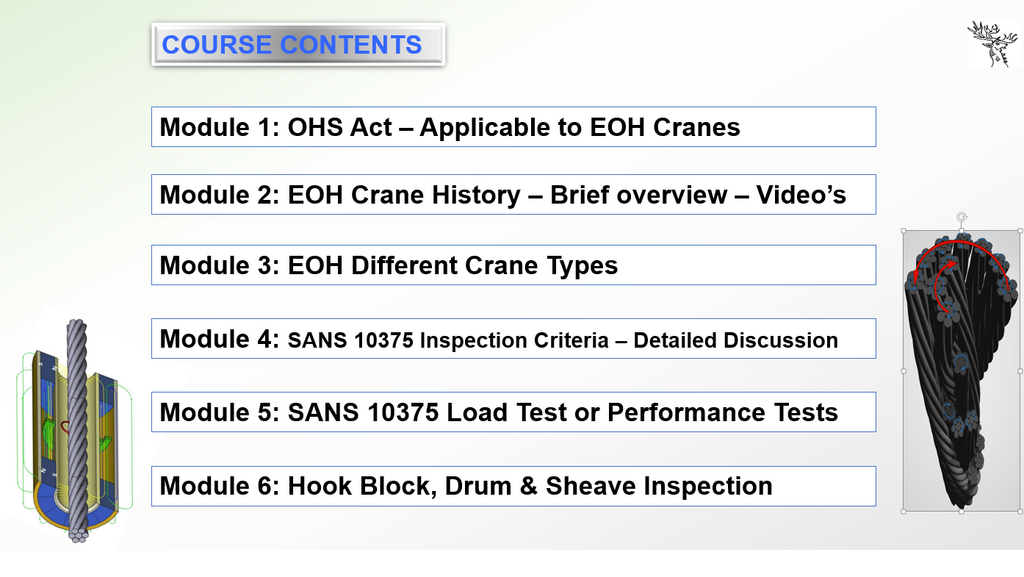Click the red curved arrow on the rope image
The height and width of the screenshot is (577, 1024).
958,244
